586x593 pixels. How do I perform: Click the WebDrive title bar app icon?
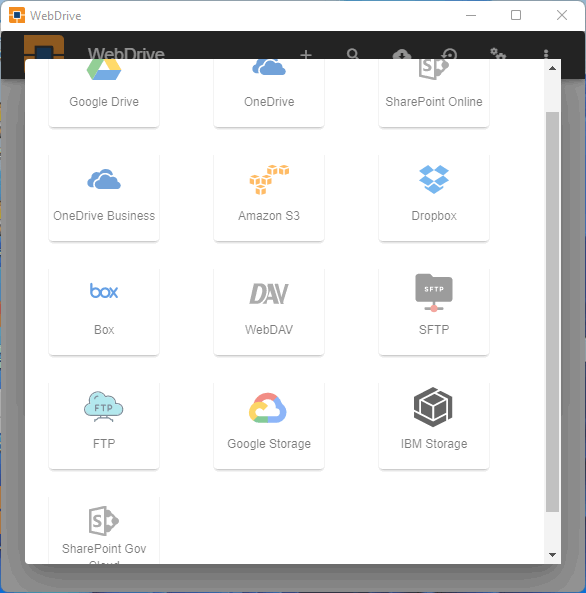[17, 16]
